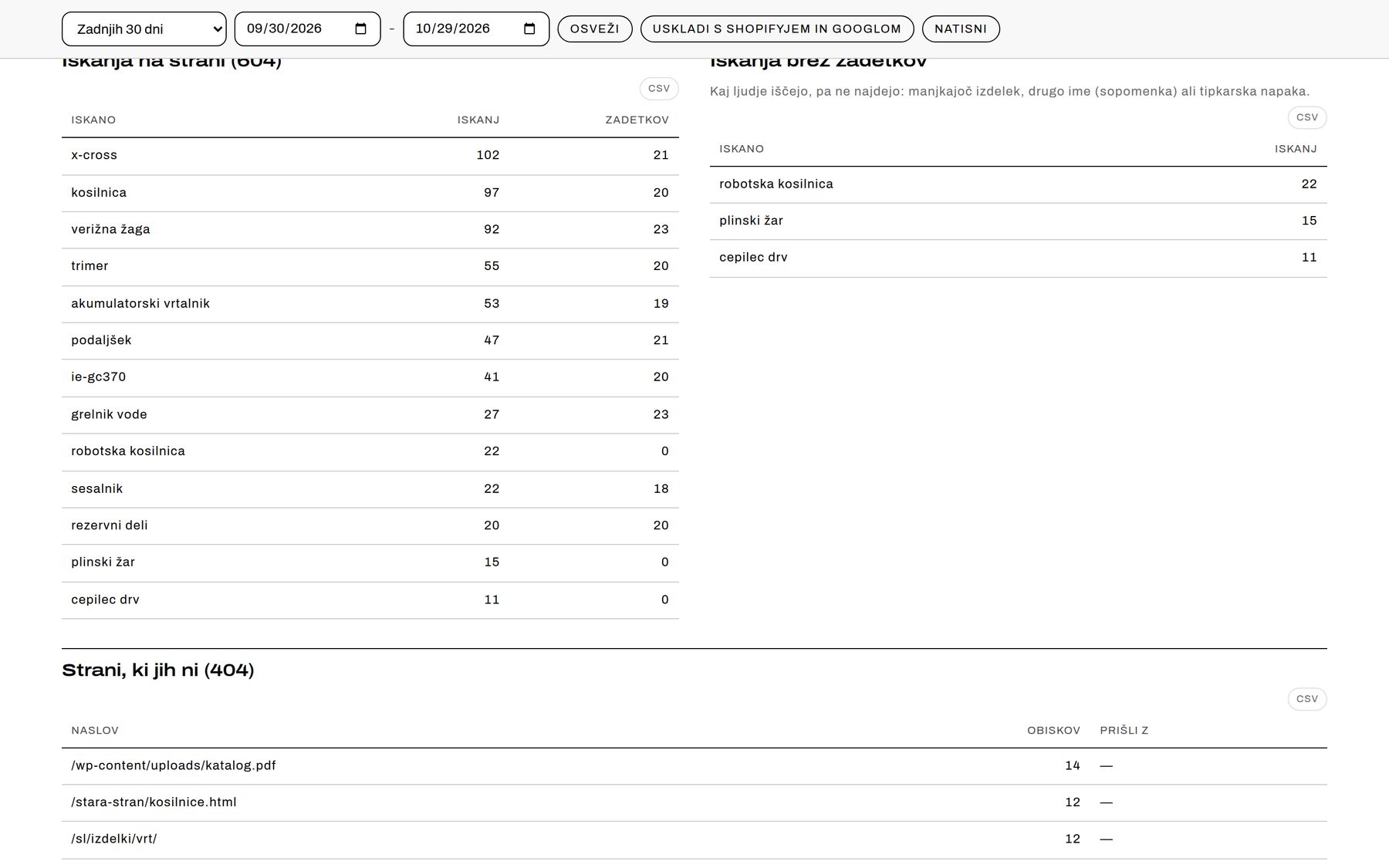Click 'plinski žar' in zero-results table
Image resolution: width=1389 pixels, height=868 pixels.
pyautogui.click(x=751, y=221)
